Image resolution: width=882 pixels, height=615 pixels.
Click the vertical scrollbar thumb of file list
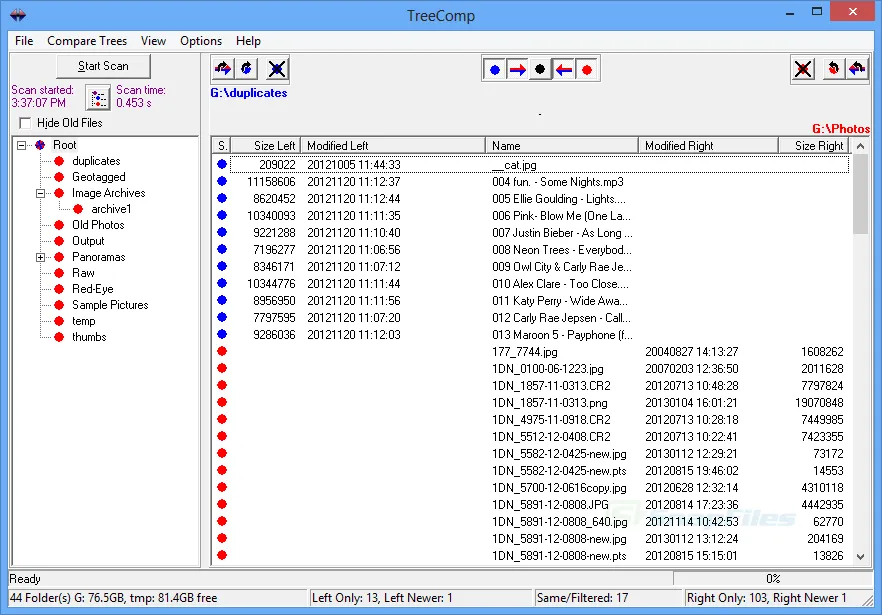click(860, 194)
